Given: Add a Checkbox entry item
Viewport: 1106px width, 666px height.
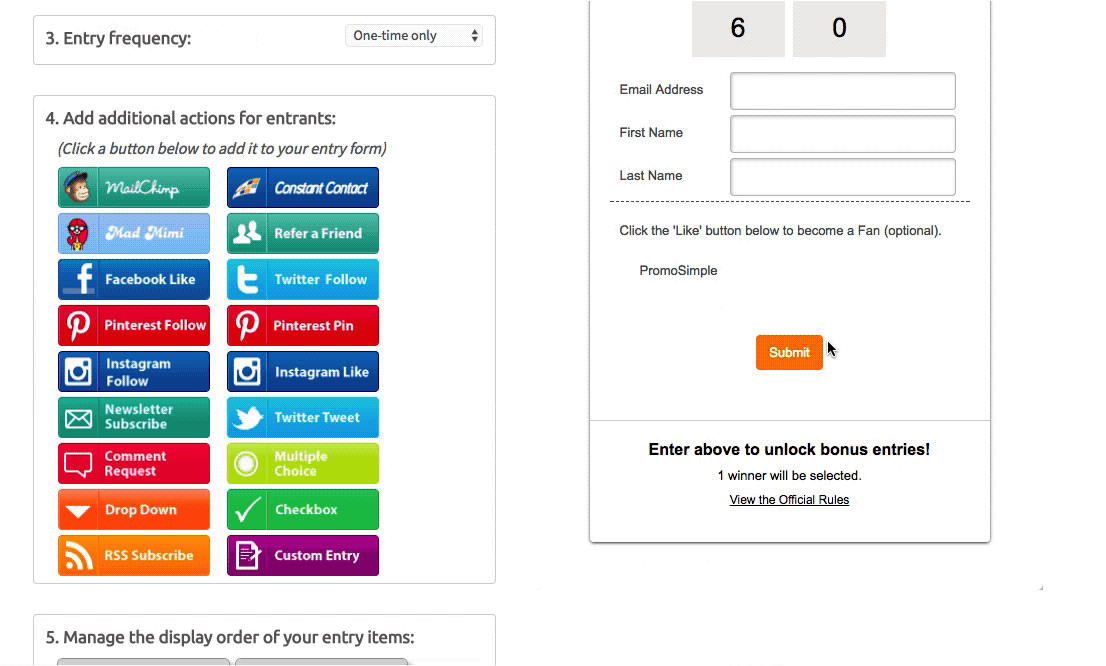Looking at the screenshot, I should pyautogui.click(x=303, y=510).
